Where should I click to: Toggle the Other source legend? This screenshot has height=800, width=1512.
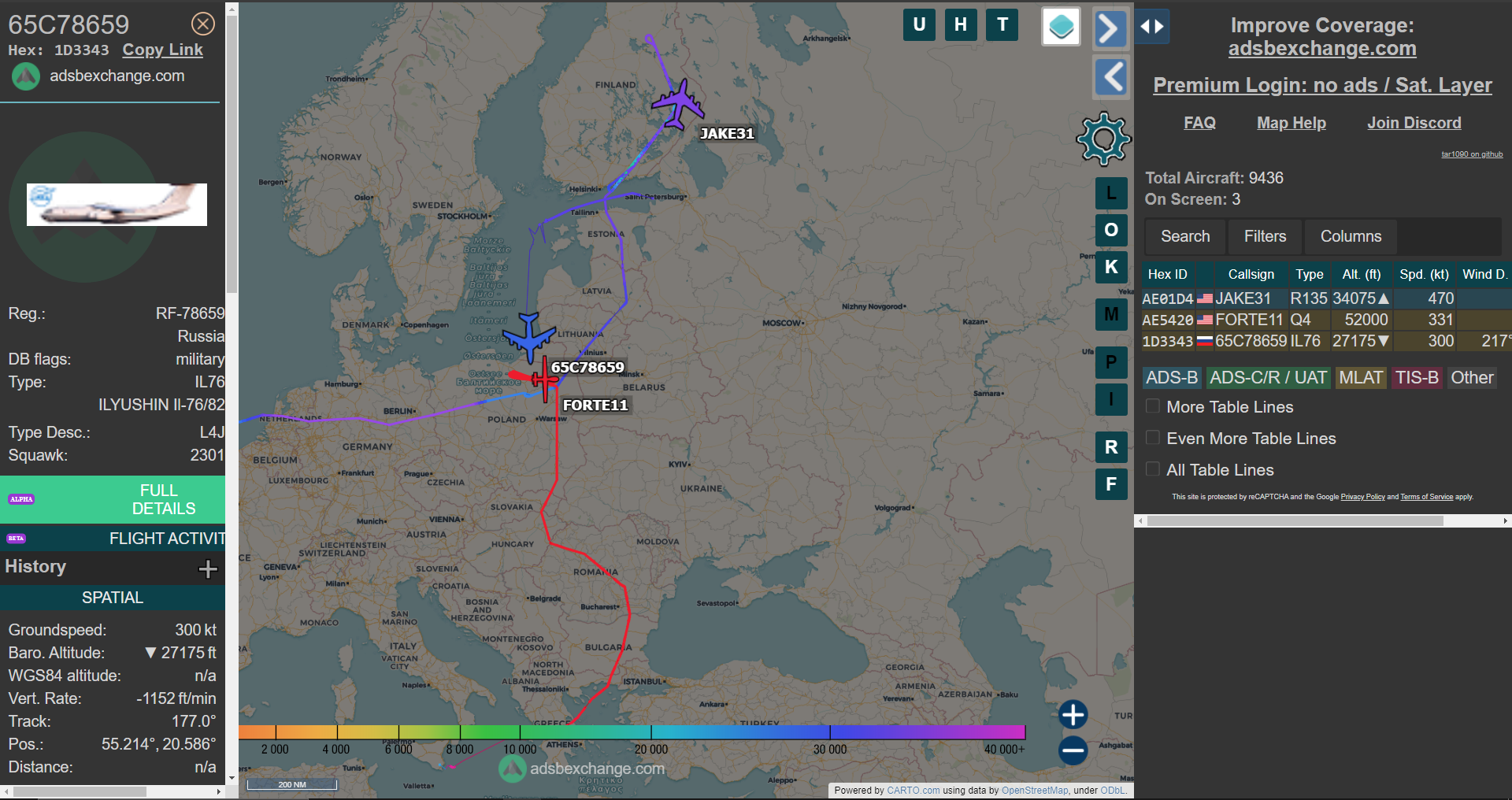1472,378
